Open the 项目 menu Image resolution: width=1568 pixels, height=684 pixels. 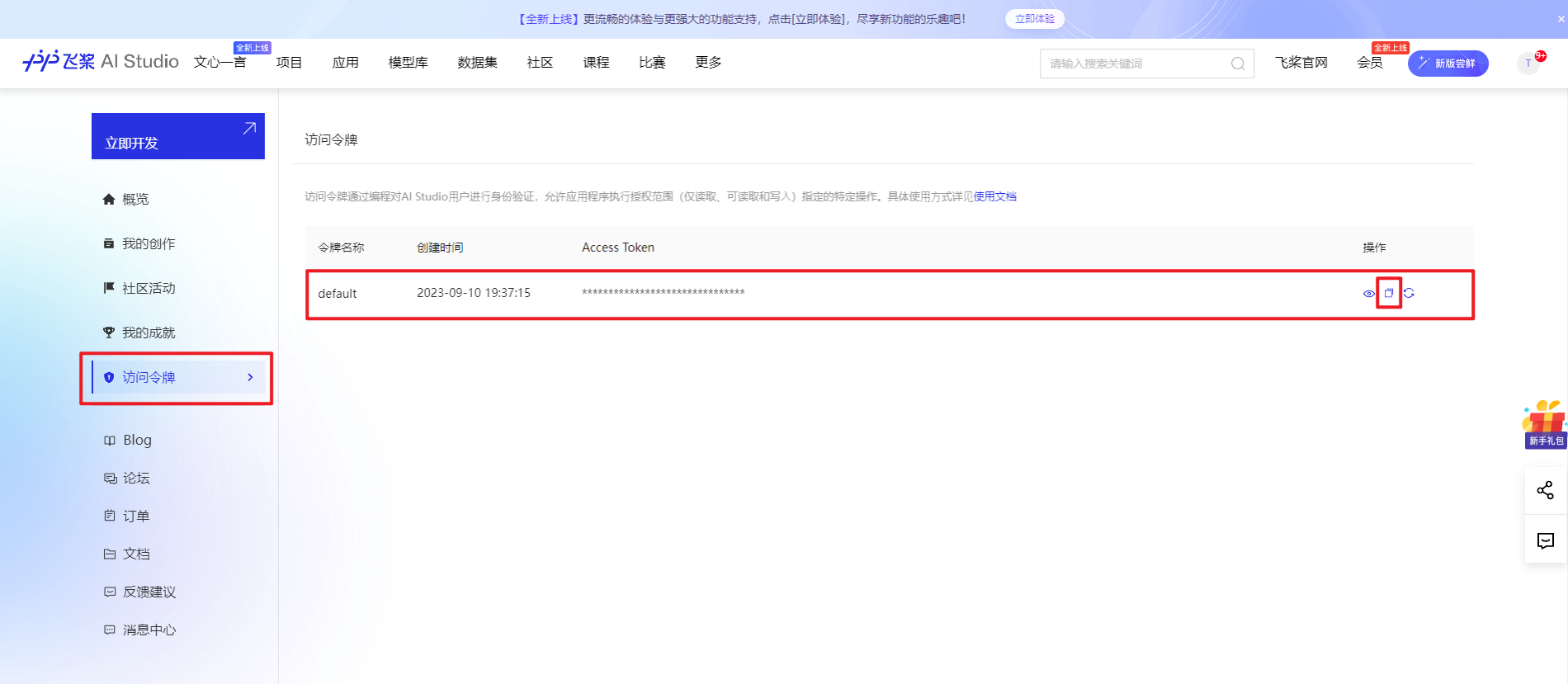pyautogui.click(x=290, y=62)
